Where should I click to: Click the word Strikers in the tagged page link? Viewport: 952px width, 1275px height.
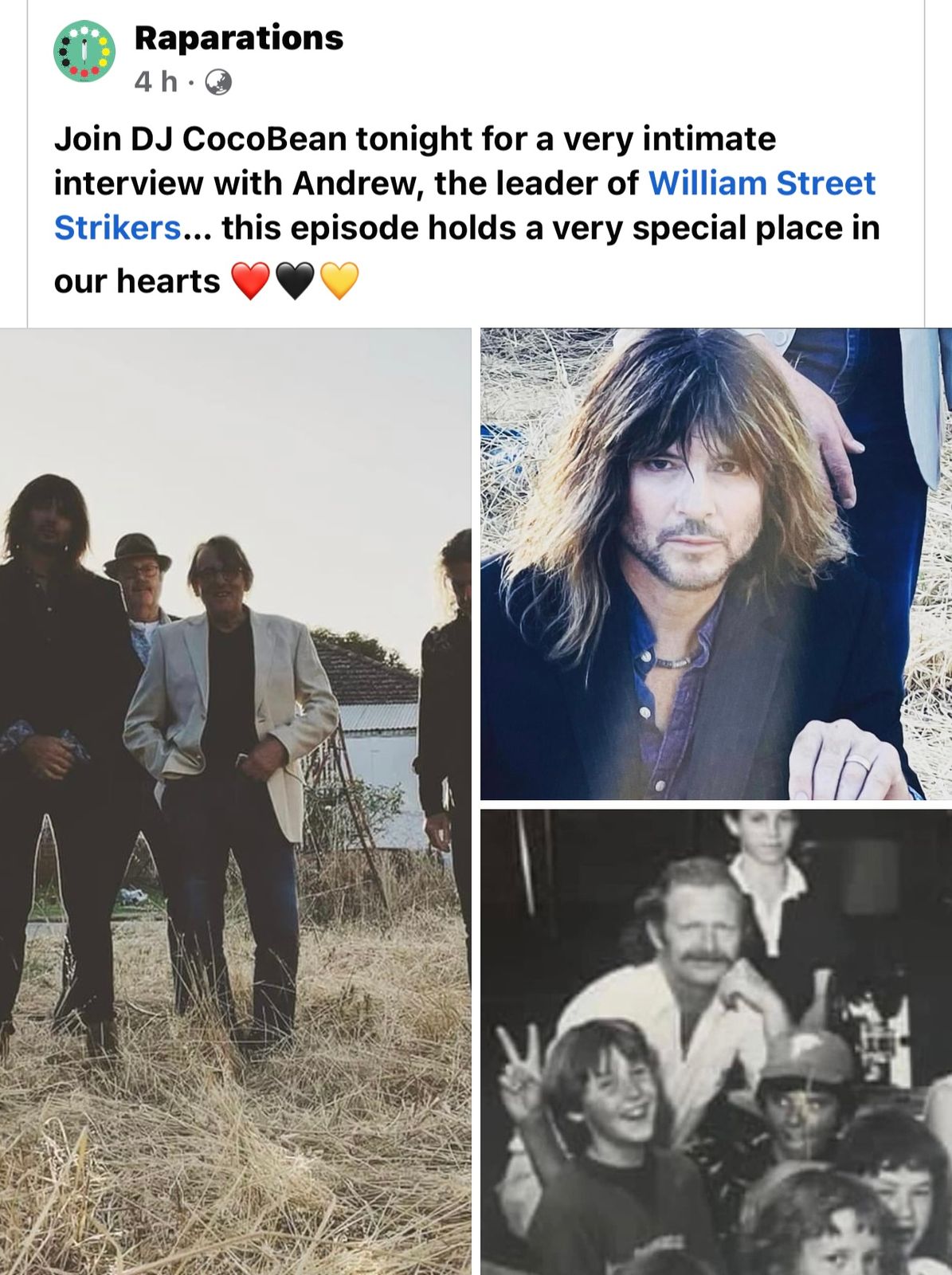click(118, 228)
